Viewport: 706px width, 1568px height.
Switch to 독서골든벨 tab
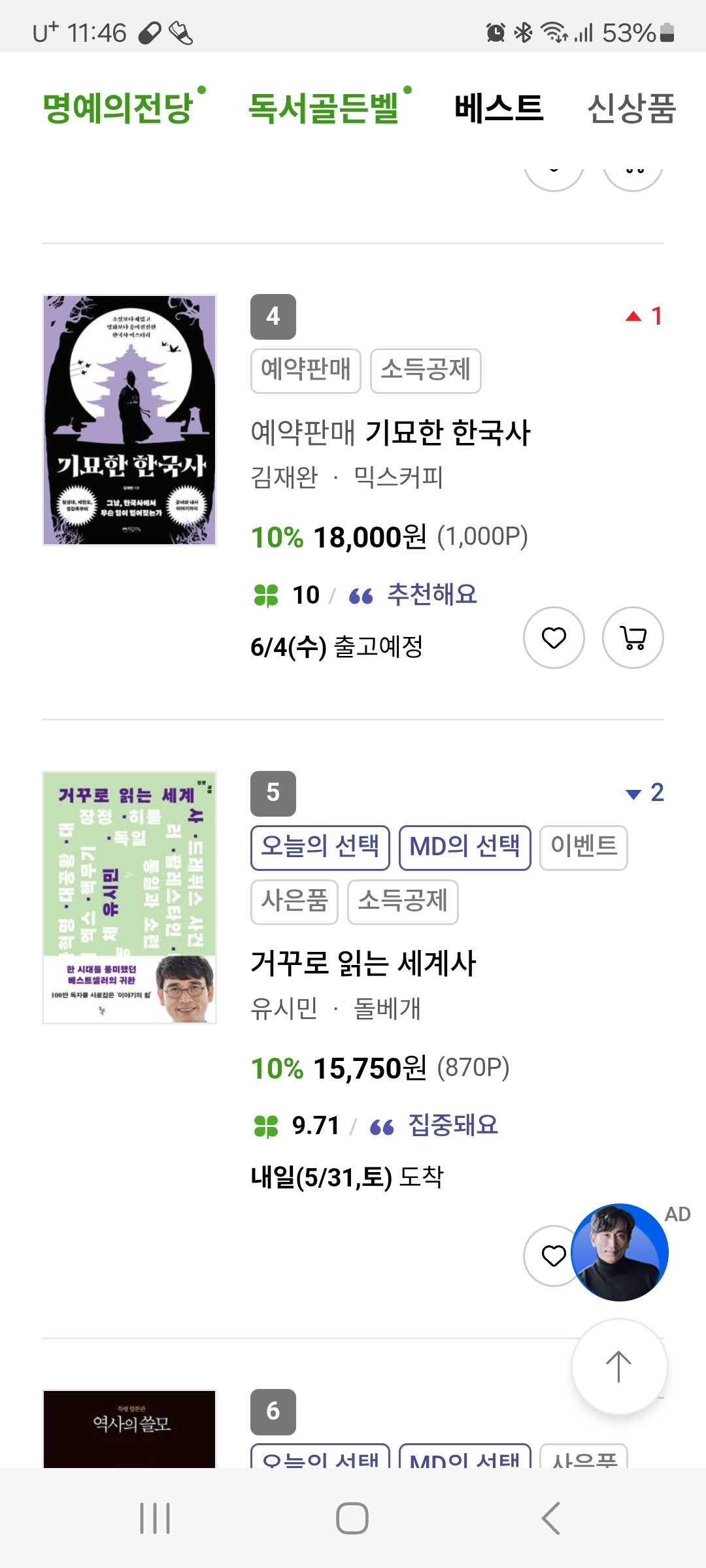[324, 108]
